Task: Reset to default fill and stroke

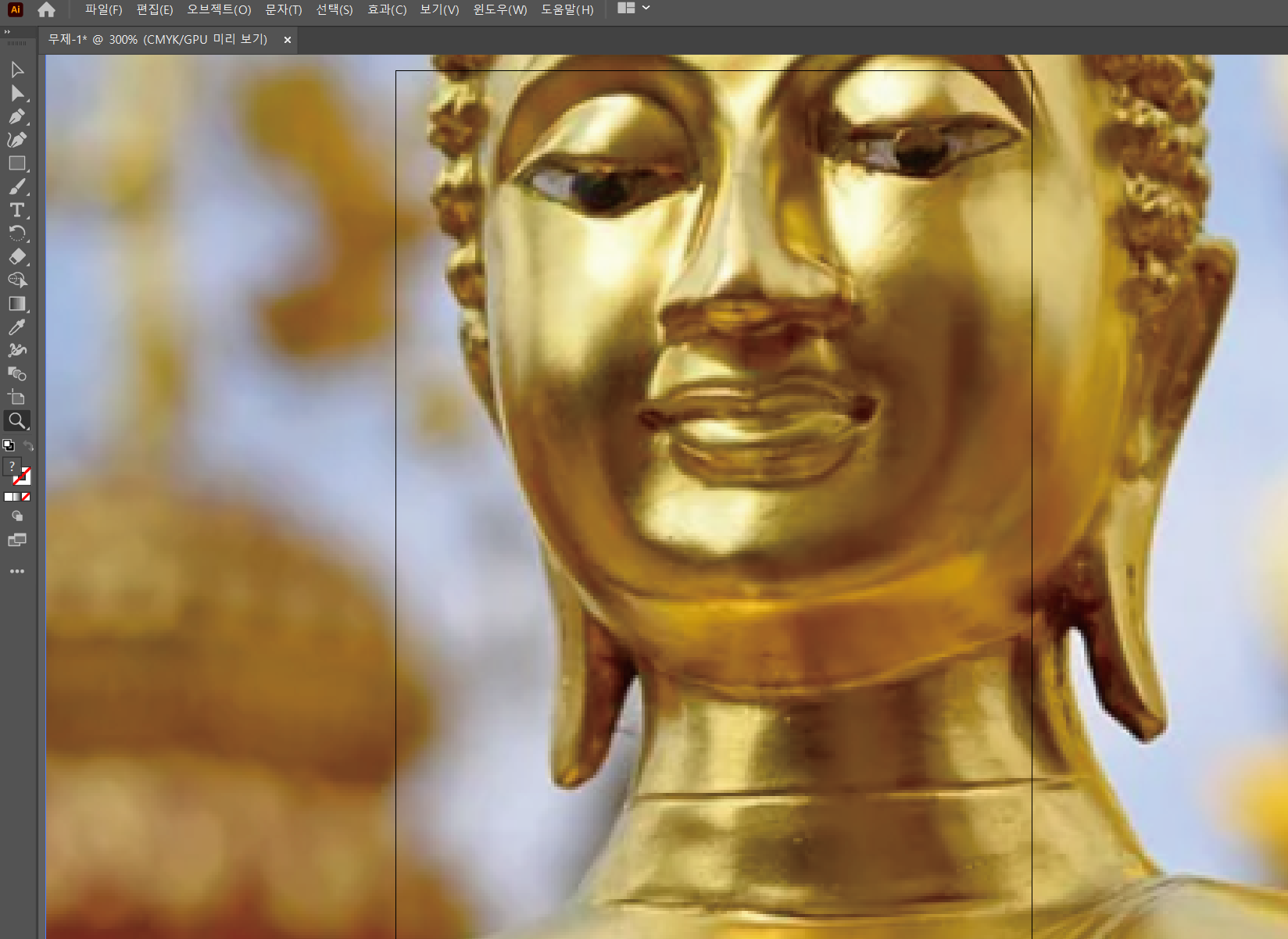Action: point(8,445)
